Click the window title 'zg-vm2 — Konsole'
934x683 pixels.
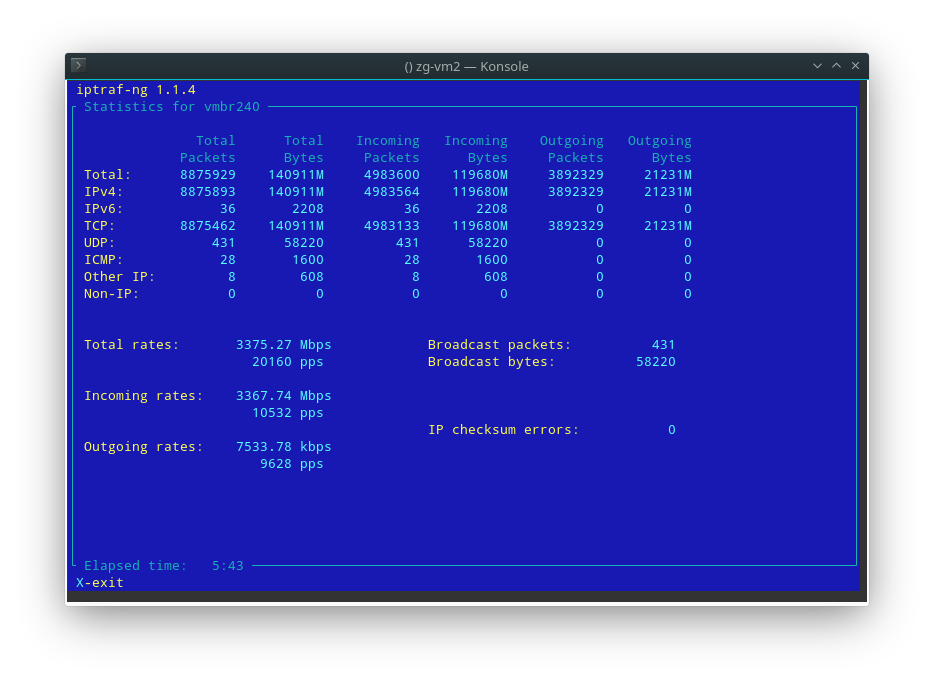472,67
